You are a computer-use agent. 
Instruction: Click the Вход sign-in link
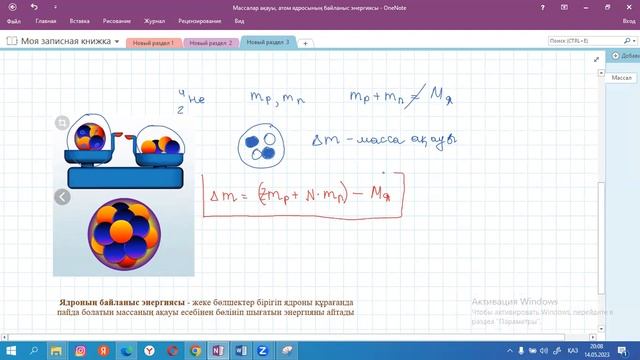pyautogui.click(x=629, y=21)
